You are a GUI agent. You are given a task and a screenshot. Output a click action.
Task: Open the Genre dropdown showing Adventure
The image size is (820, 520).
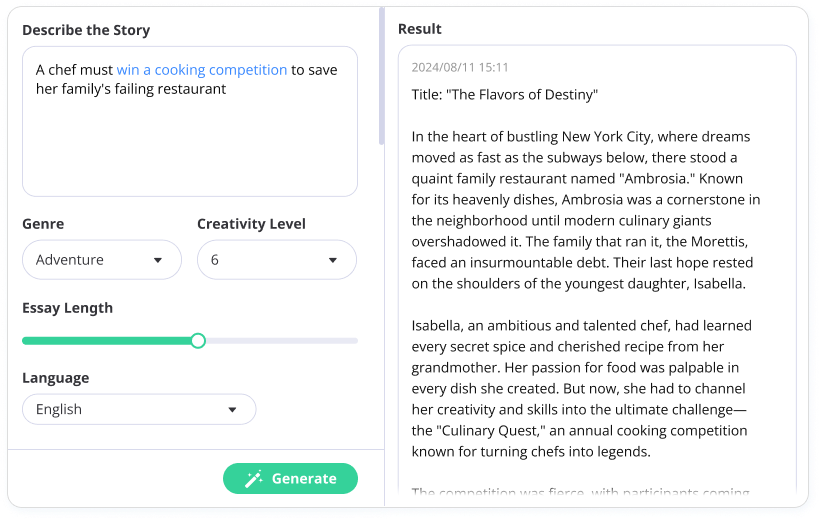(x=101, y=260)
